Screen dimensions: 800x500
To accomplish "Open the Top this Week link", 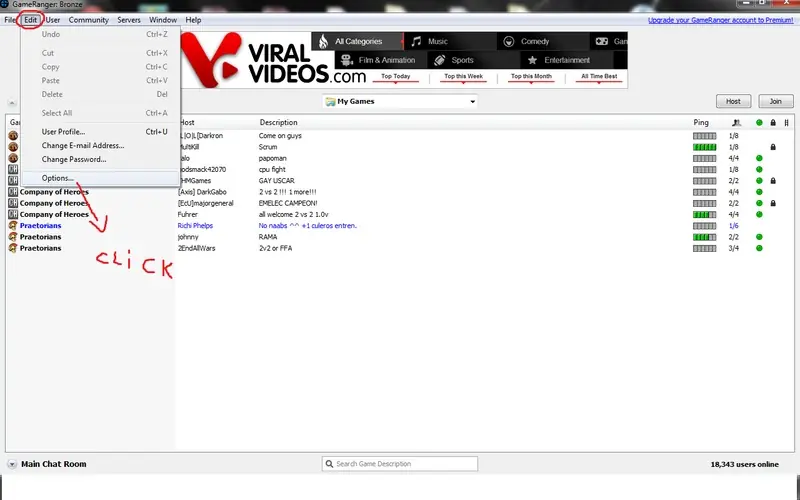I will click(x=463, y=76).
